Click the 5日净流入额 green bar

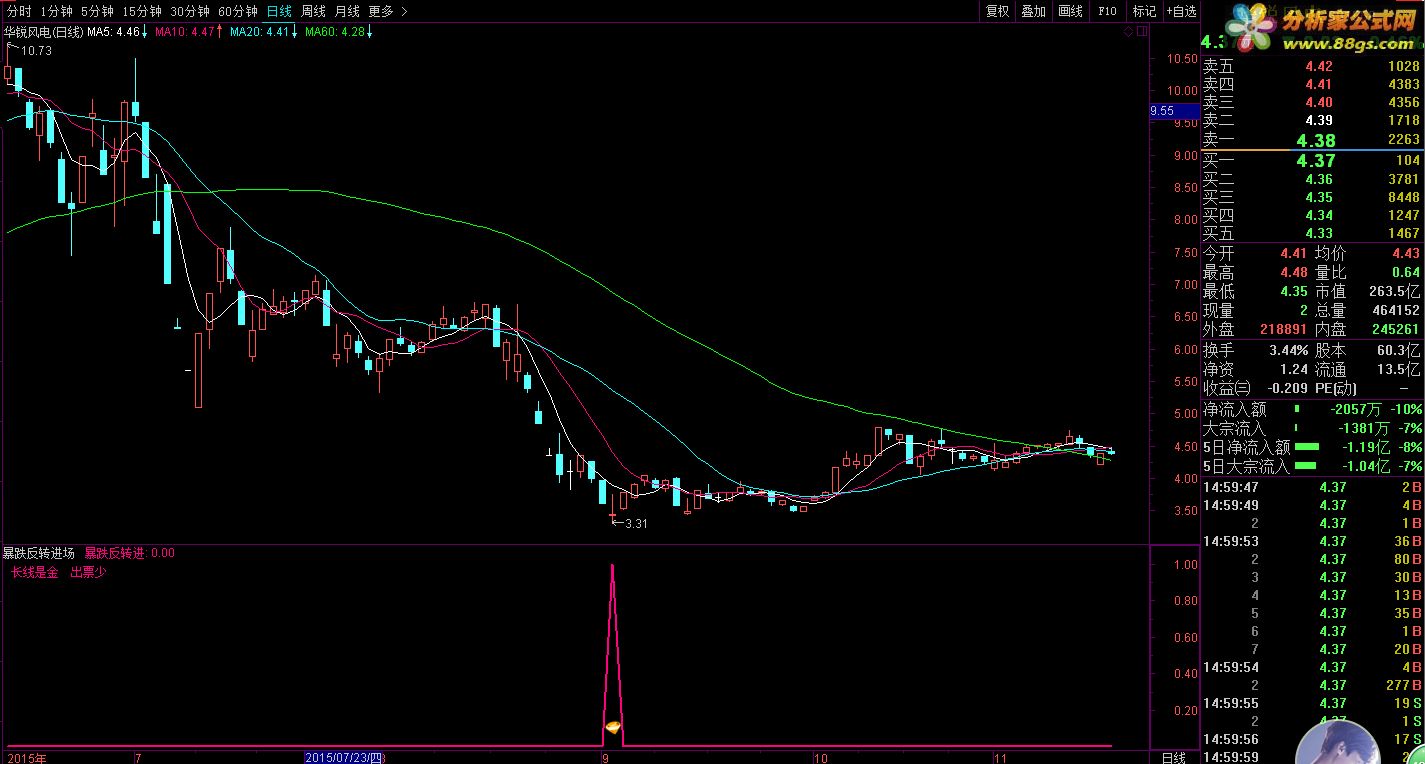(1307, 447)
